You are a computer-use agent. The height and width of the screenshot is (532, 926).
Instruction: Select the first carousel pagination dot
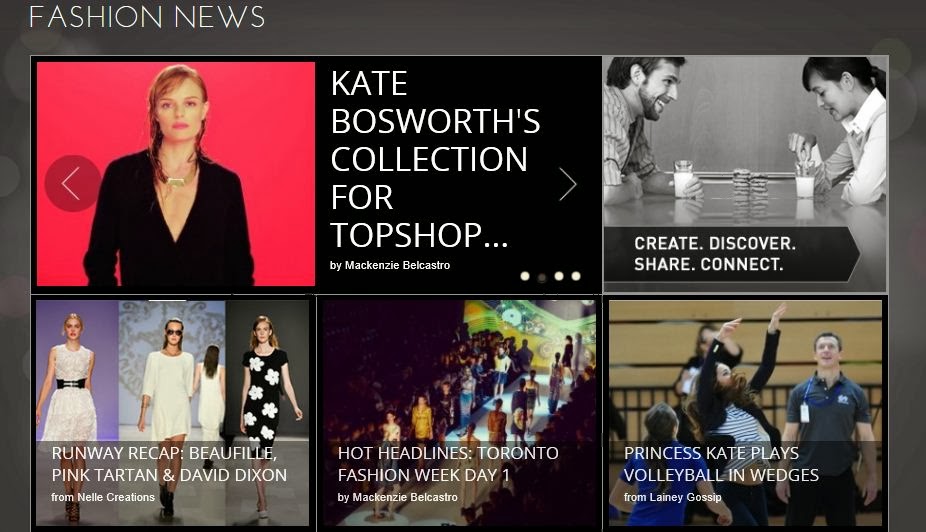(x=524, y=276)
